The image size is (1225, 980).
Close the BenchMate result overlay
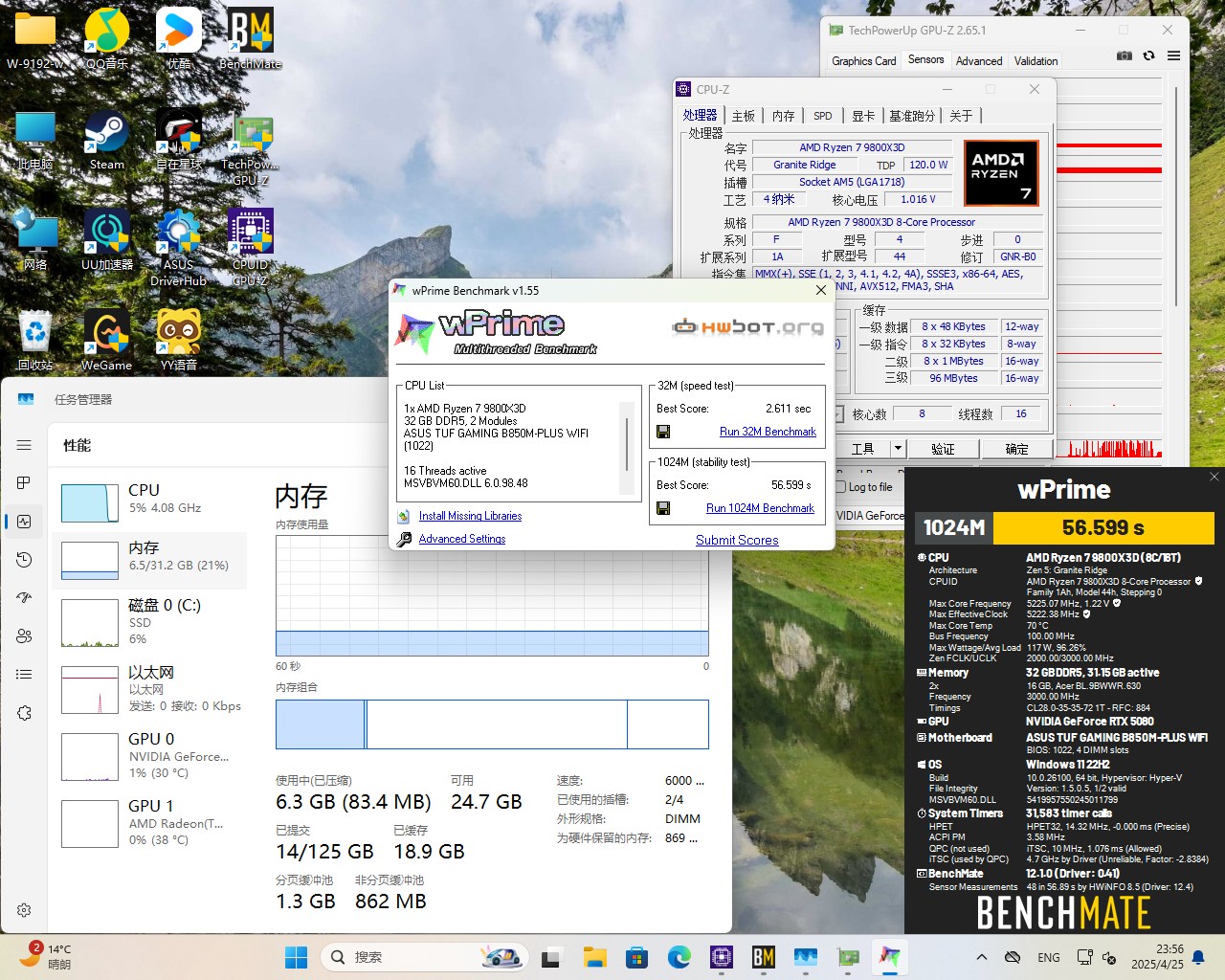point(1214,476)
